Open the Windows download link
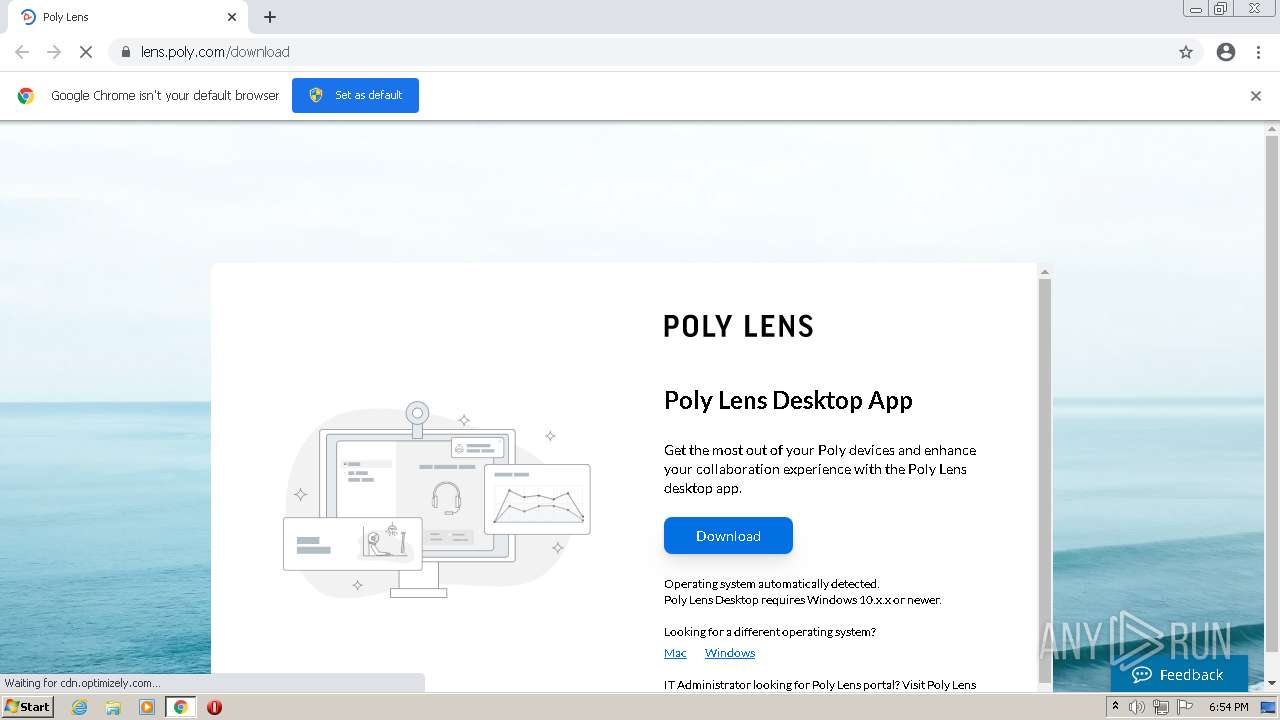 click(x=730, y=653)
